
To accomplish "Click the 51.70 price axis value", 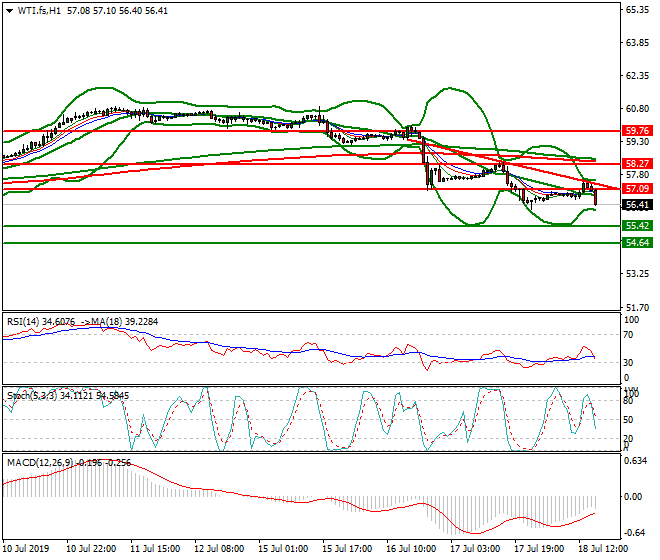I will (637, 307).
